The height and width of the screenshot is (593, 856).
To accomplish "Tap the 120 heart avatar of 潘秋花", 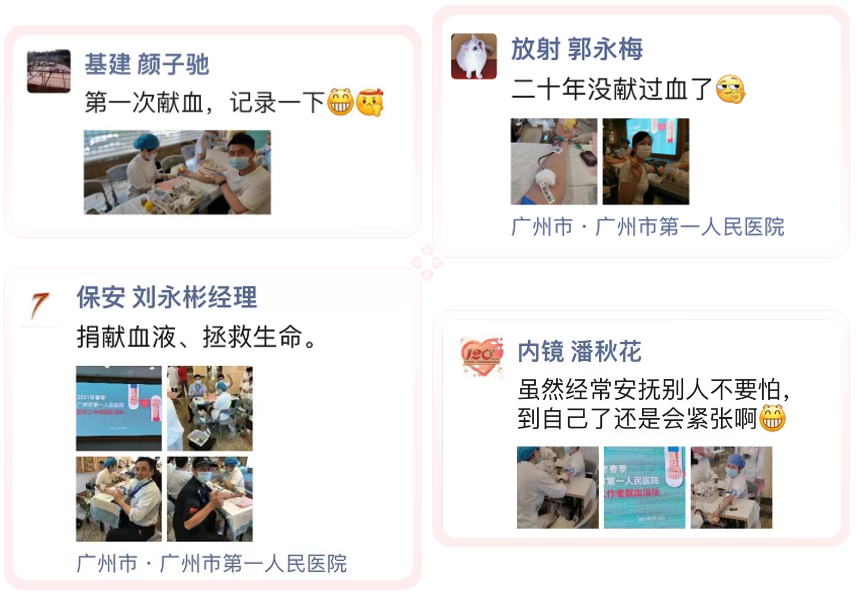I will click(481, 357).
